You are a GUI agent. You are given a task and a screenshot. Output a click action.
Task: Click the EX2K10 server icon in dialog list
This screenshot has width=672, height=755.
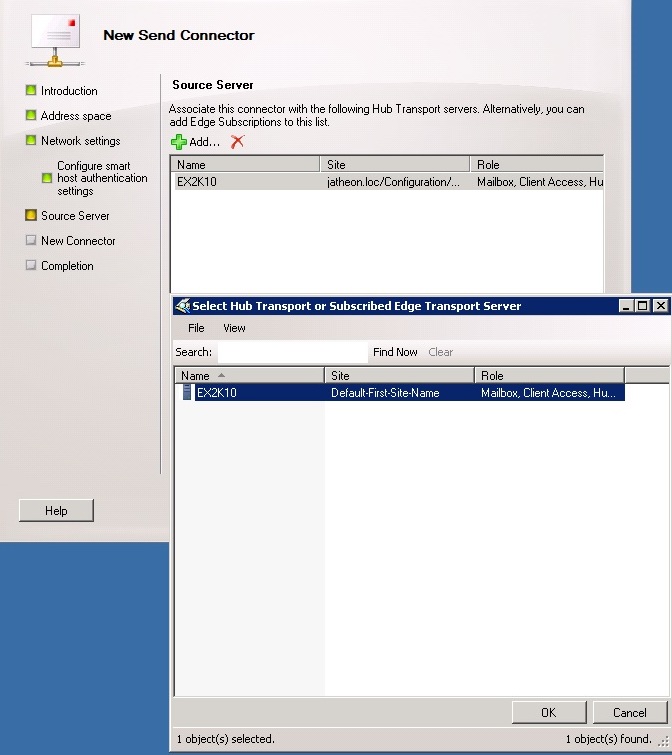pos(187,392)
